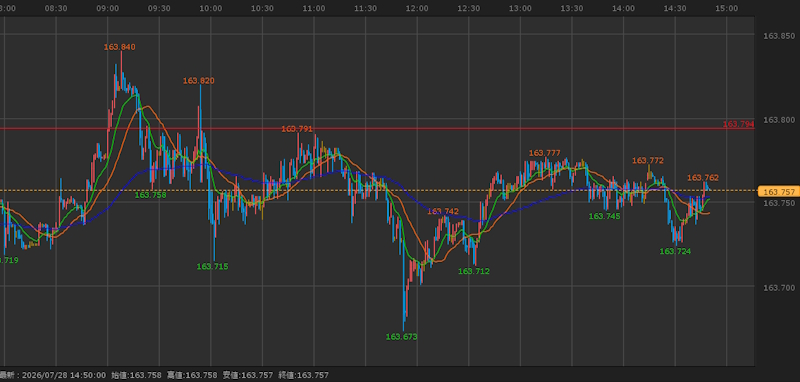Click the 163.742 mid-chart price label
The height and width of the screenshot is (382, 800).
point(443,211)
